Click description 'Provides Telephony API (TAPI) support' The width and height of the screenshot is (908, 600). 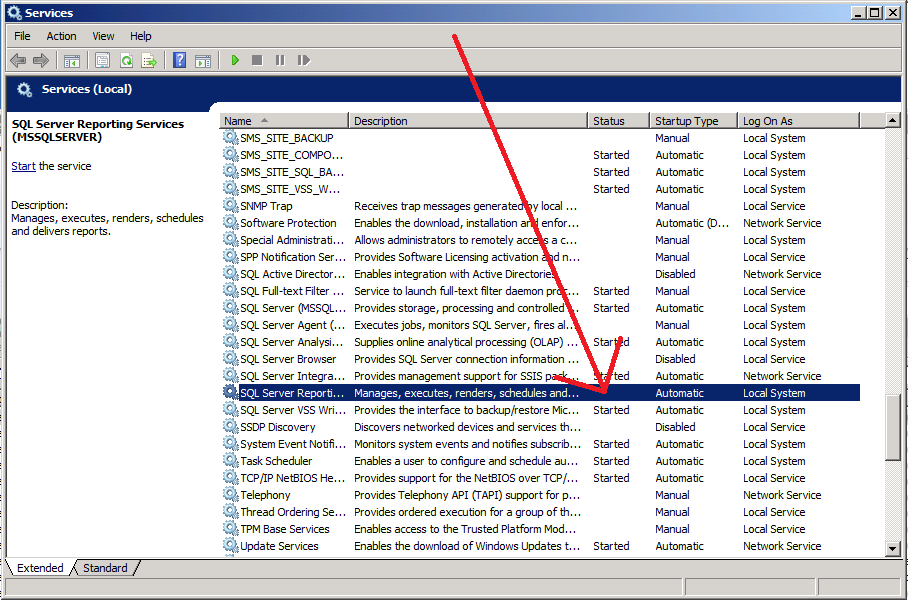(x=467, y=495)
